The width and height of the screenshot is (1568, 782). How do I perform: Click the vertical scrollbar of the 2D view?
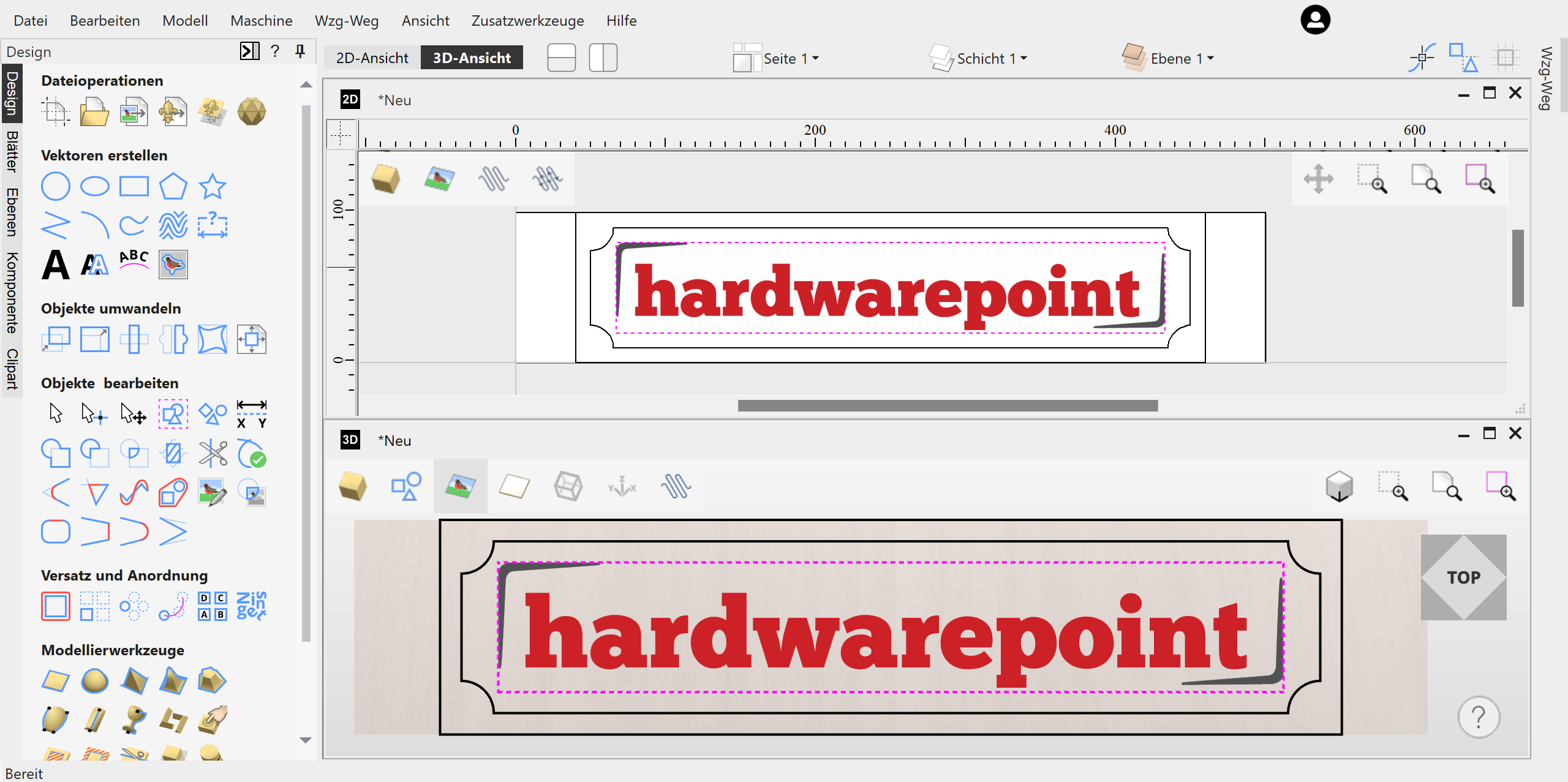(1517, 268)
